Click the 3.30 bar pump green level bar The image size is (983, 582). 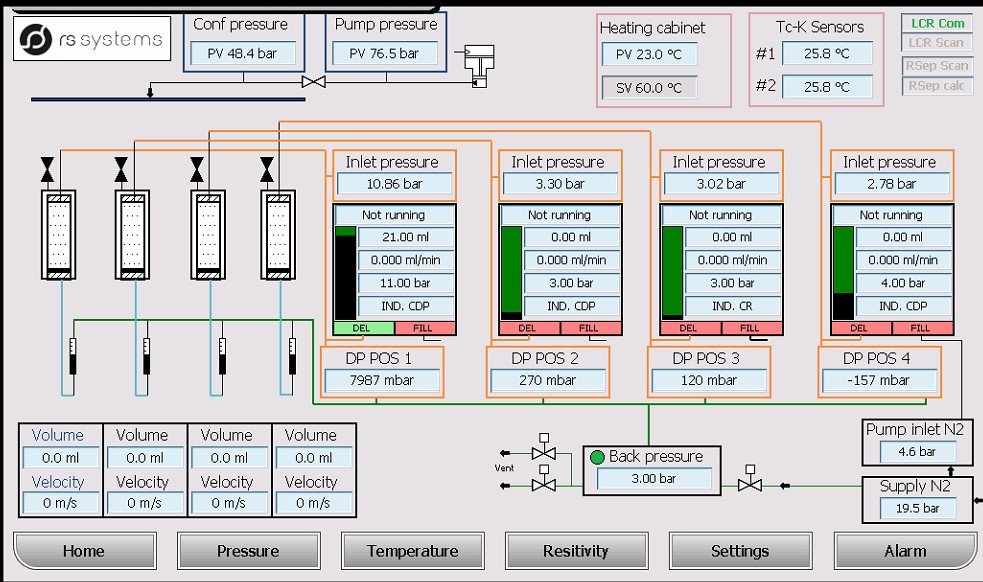pyautogui.click(x=511, y=274)
